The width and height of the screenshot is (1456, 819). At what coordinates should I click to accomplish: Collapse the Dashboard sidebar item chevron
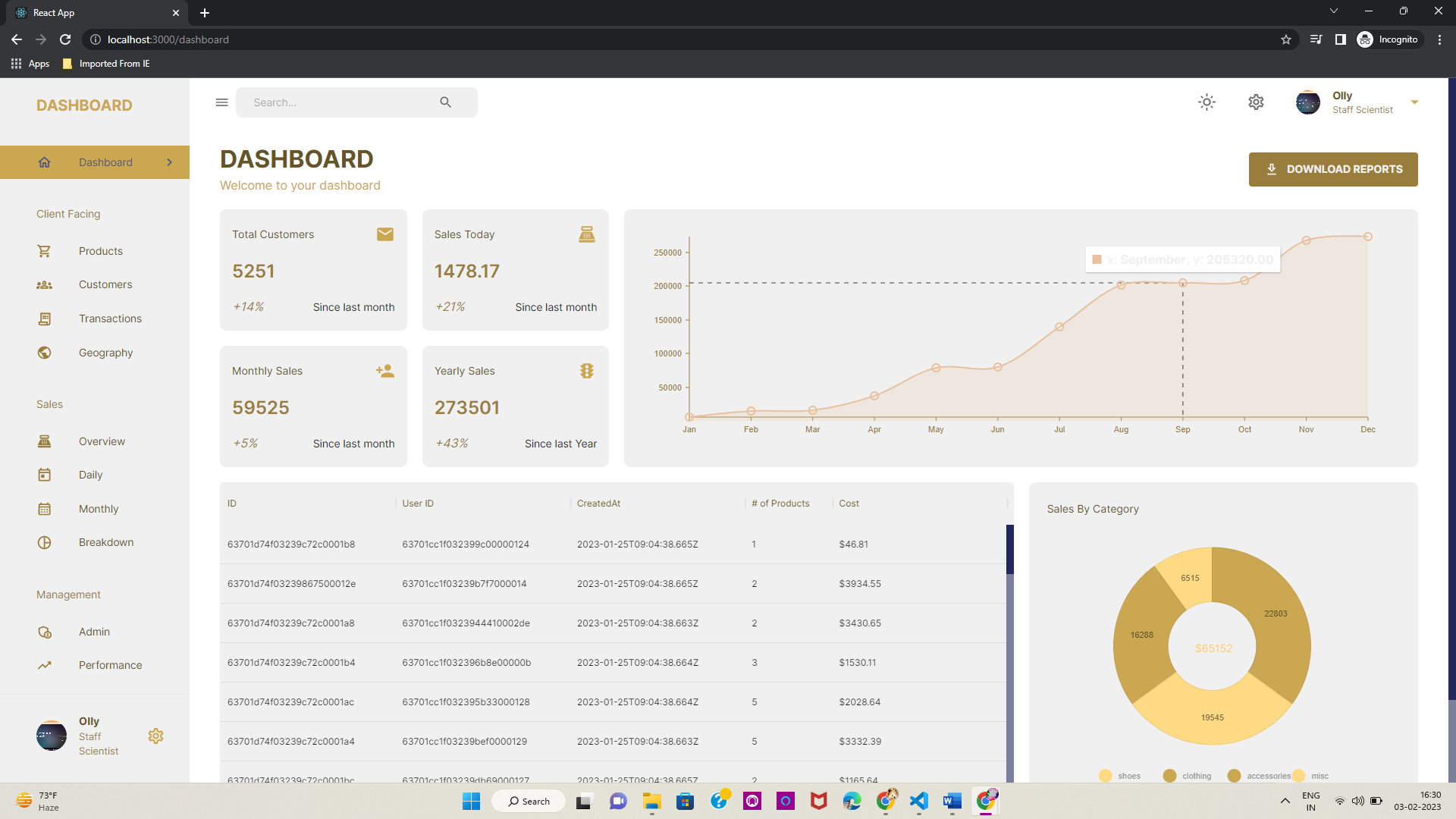coord(168,162)
